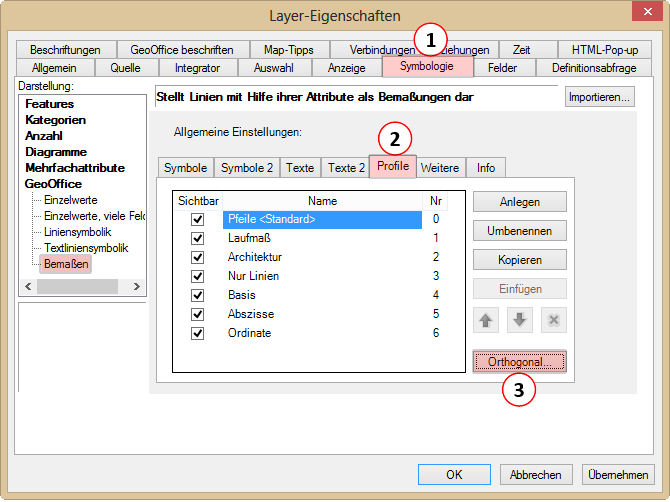Click the Anlegen button
670x502 pixels.
click(x=520, y=201)
